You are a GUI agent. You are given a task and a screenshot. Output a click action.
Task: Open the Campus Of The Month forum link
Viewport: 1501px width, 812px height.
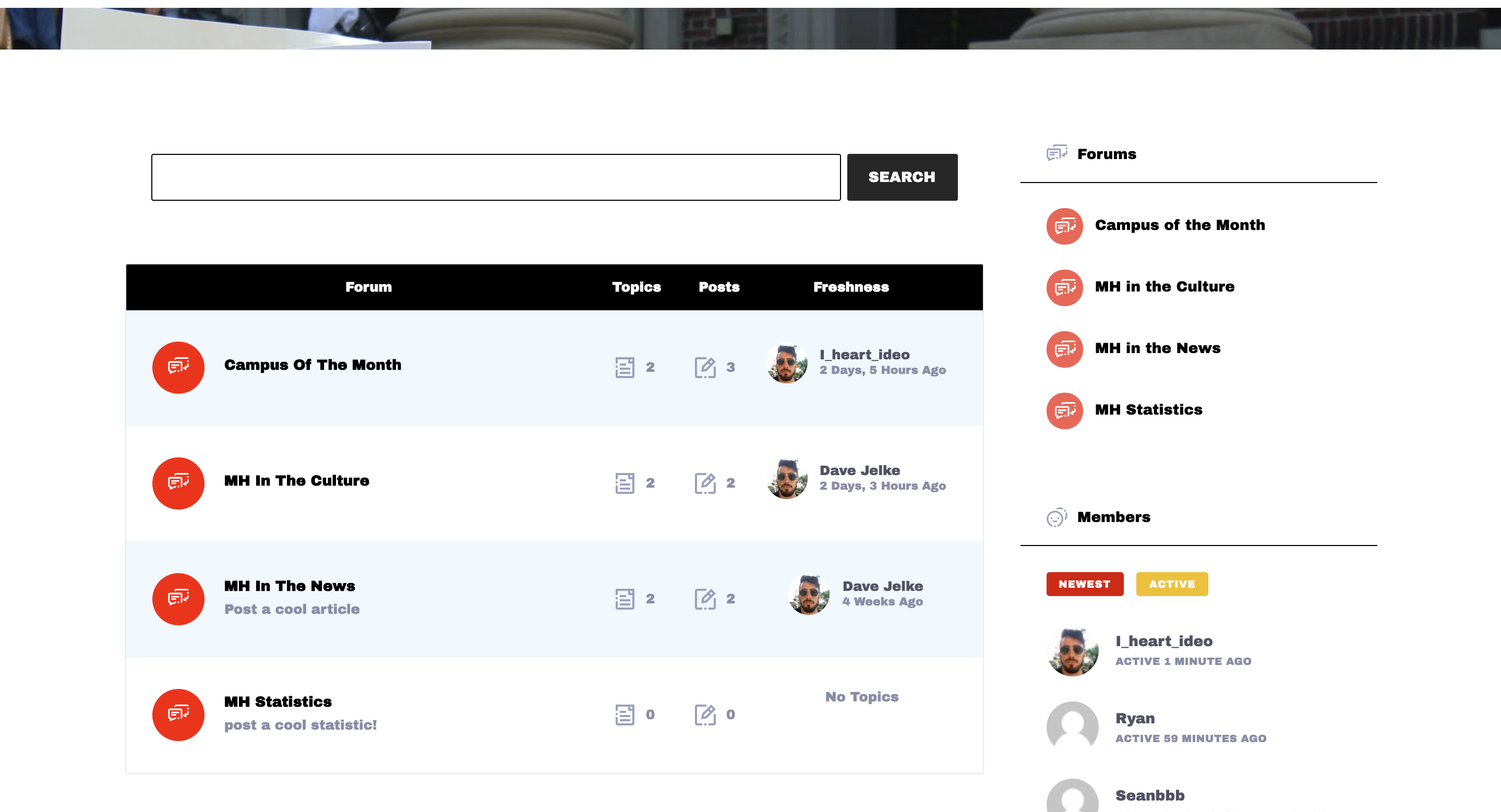point(313,365)
